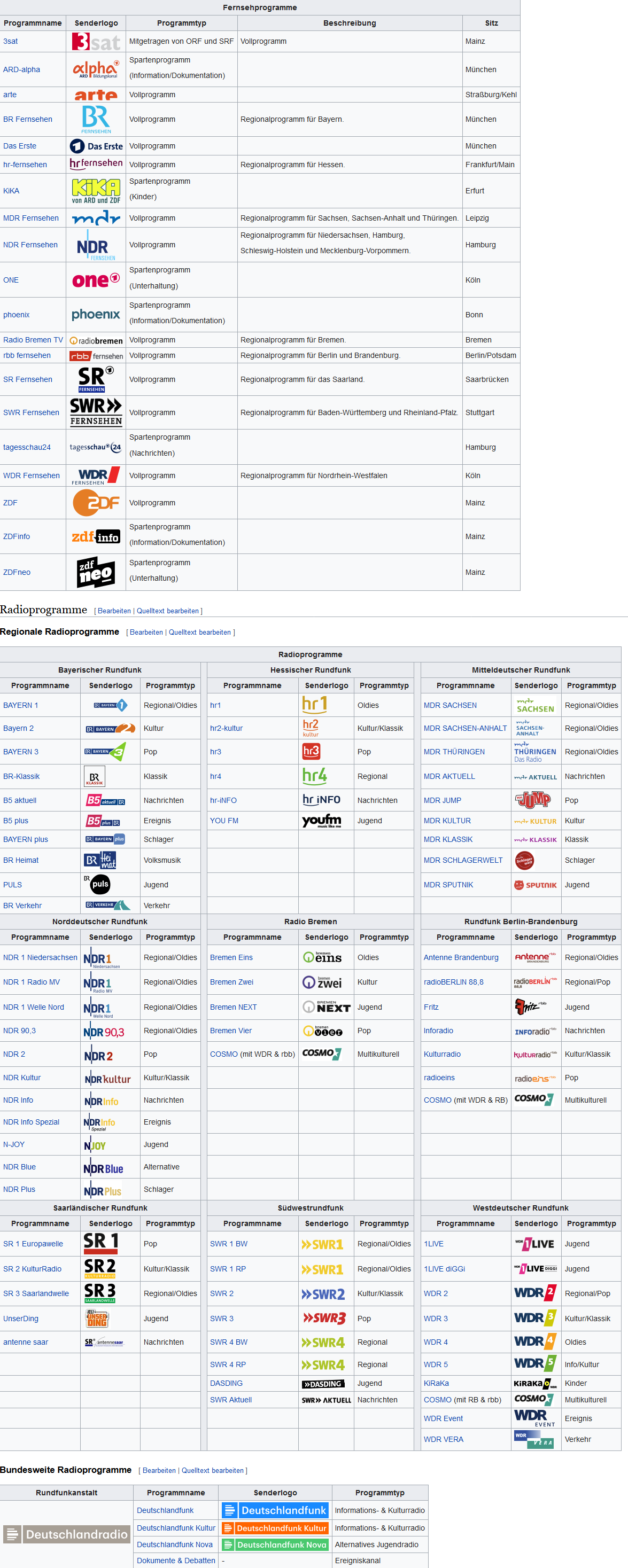Click the youfm logo
This screenshot has height=1568, width=628.
click(322, 821)
